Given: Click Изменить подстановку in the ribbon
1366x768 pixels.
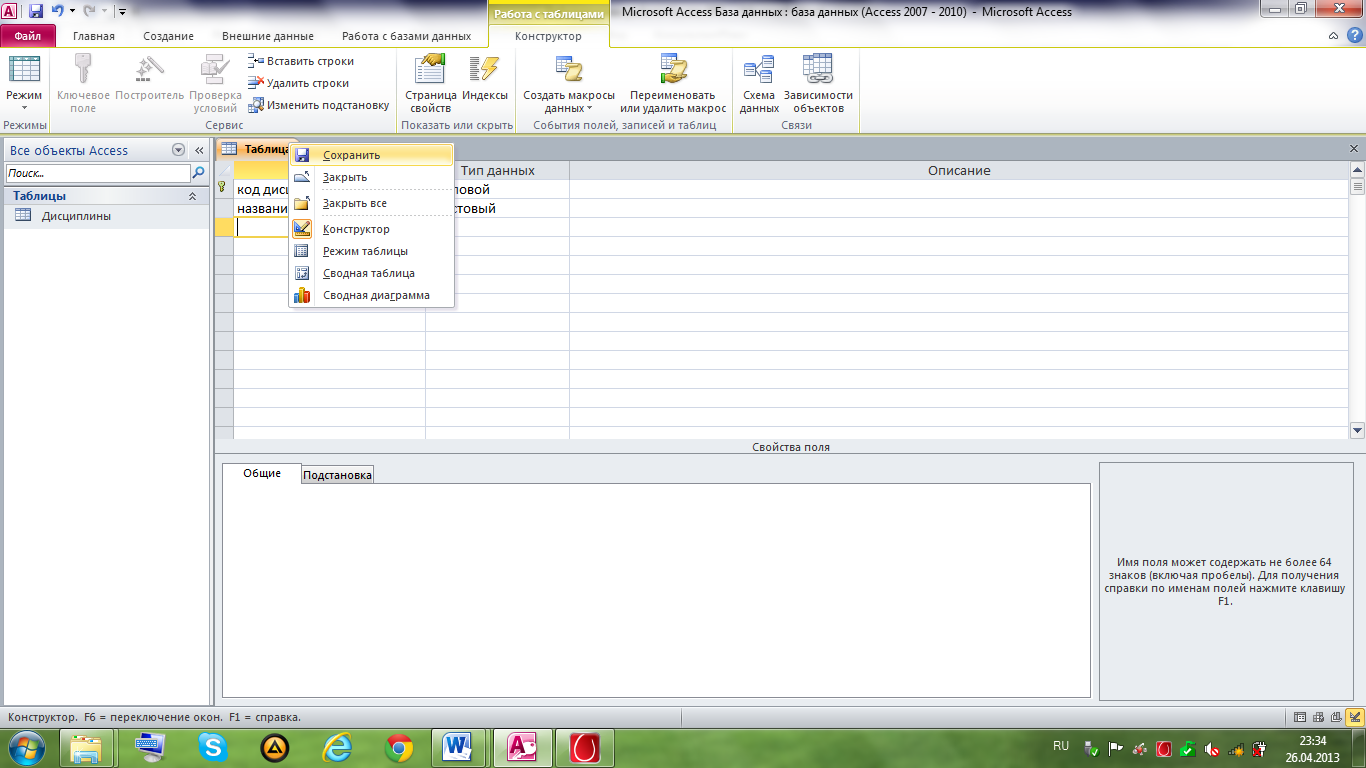Looking at the screenshot, I should pyautogui.click(x=319, y=105).
